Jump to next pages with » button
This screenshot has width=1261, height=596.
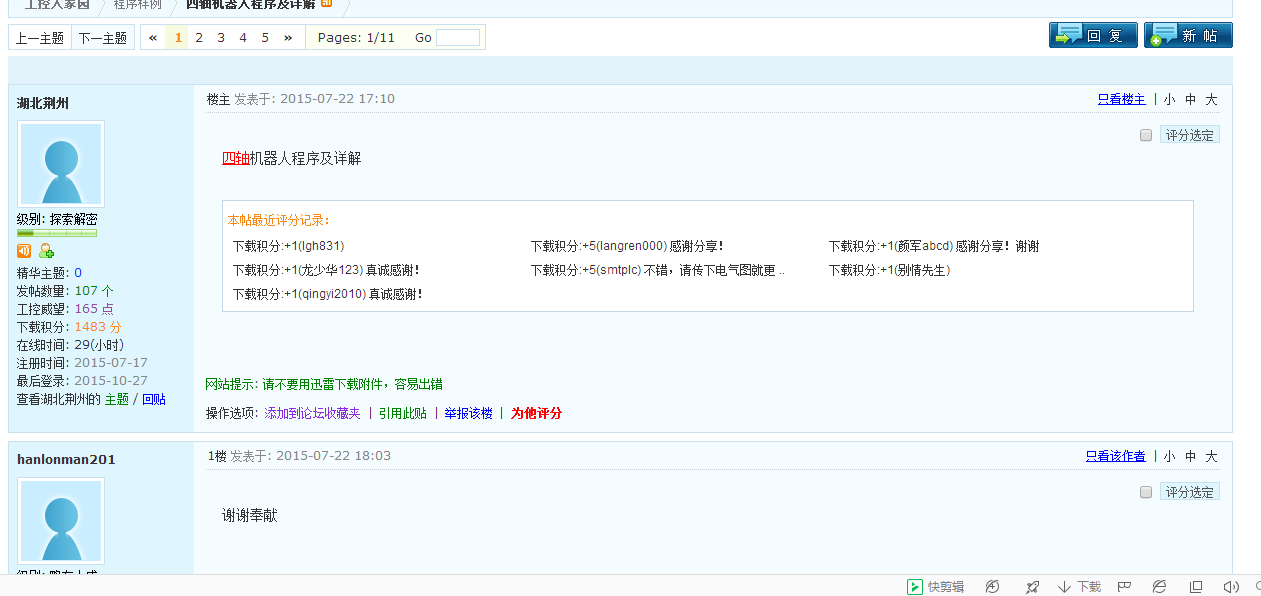pos(288,38)
